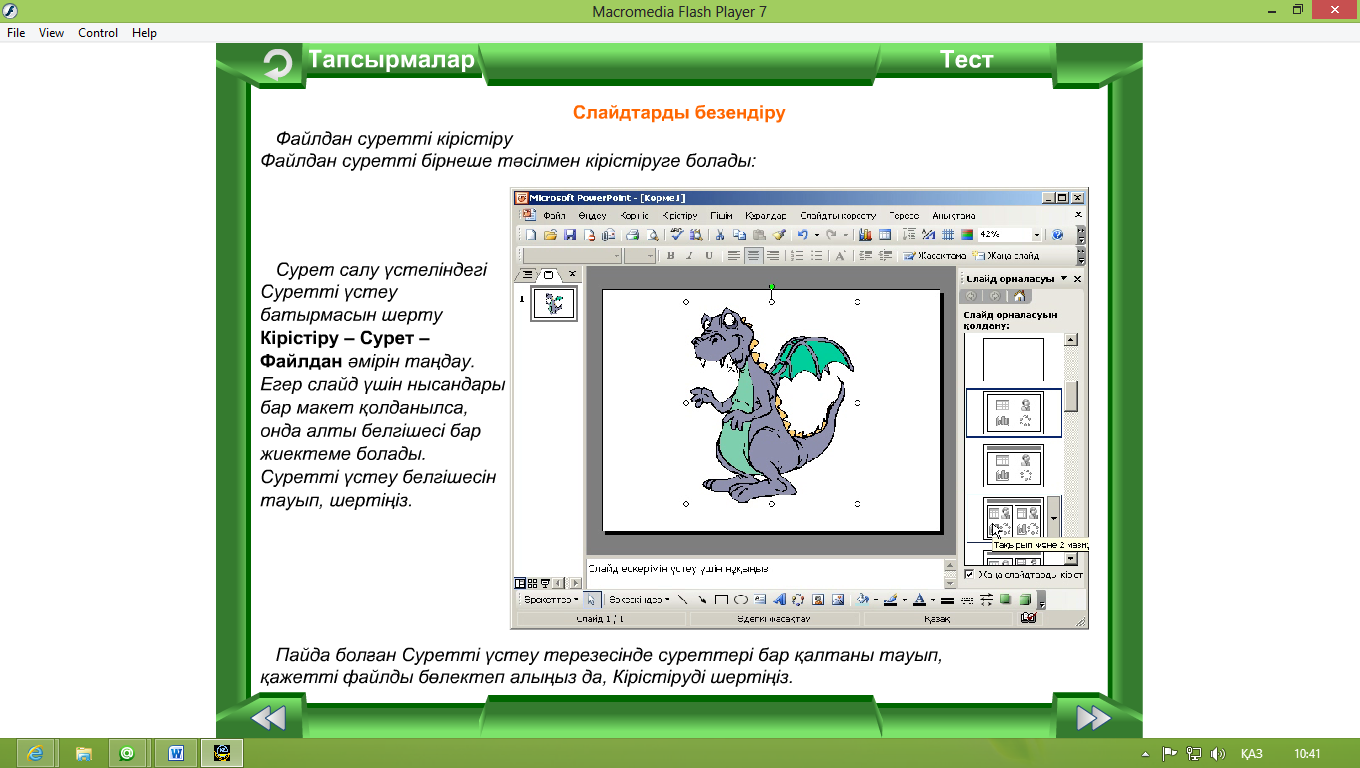Screen dimensions: 1360x768
Task: Select the WordArt insert icon
Action: click(x=778, y=600)
